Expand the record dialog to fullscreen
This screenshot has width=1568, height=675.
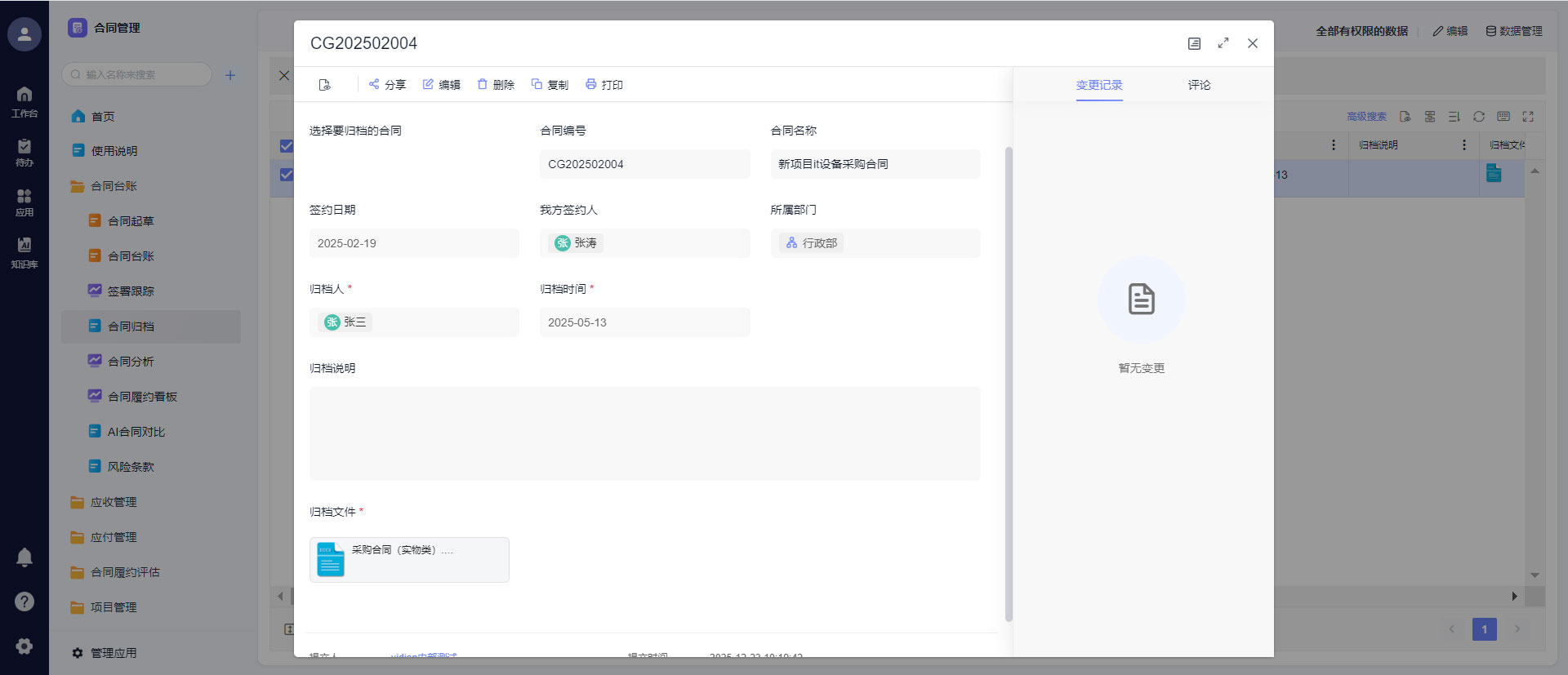[x=1223, y=43]
